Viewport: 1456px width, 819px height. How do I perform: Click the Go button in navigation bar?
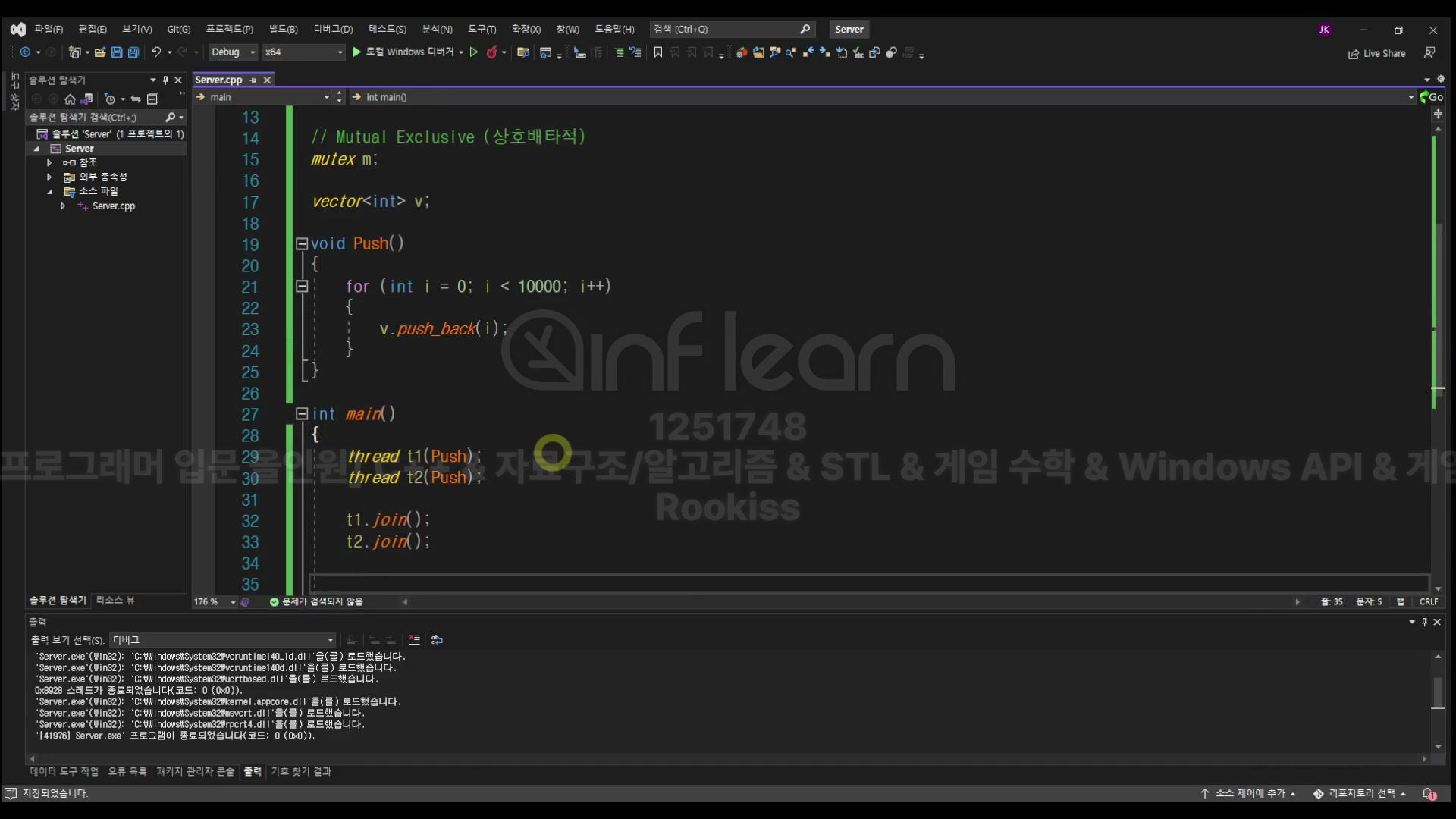pyautogui.click(x=1432, y=97)
